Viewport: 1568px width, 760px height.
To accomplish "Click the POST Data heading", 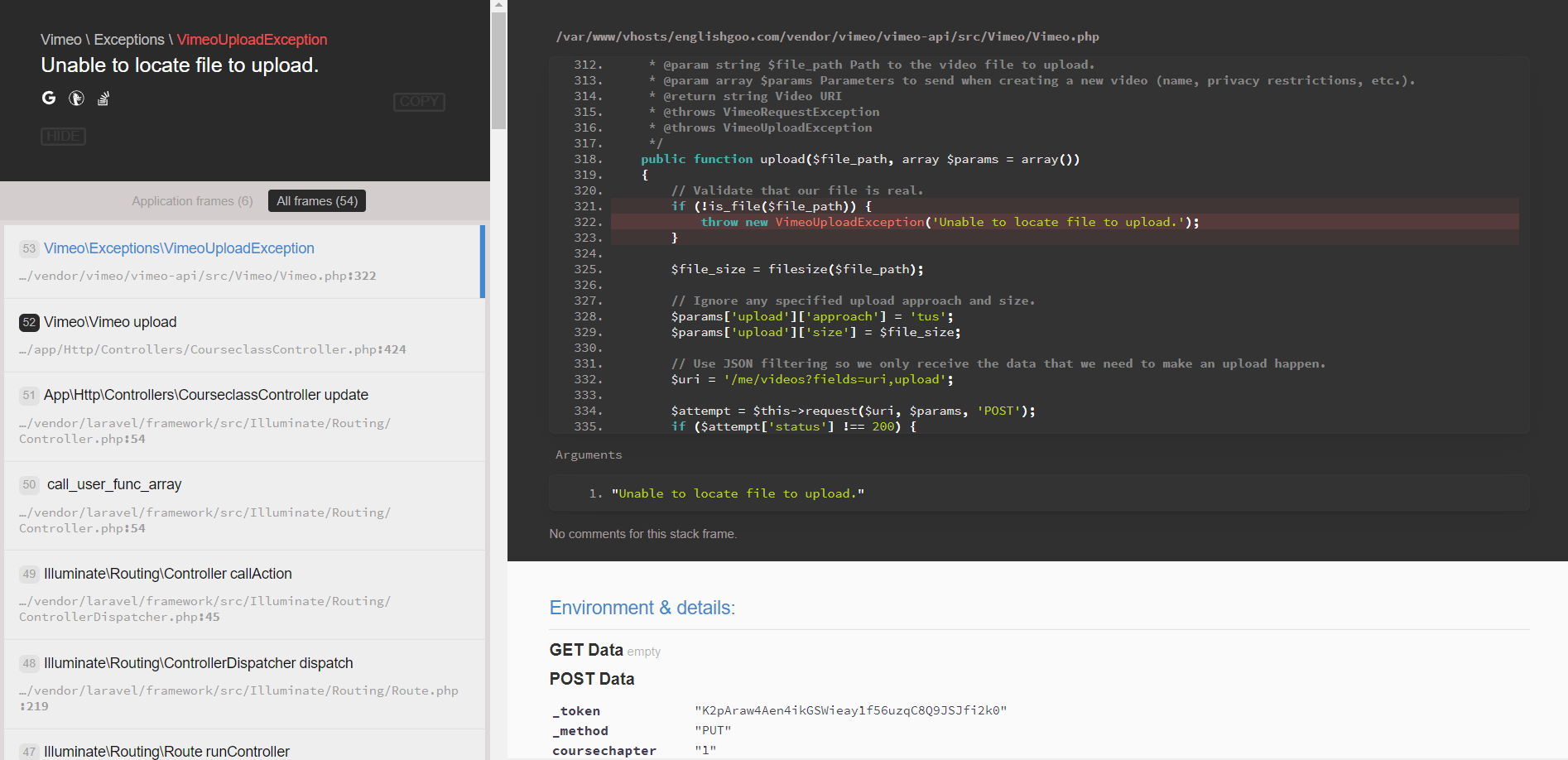I will pos(592,679).
